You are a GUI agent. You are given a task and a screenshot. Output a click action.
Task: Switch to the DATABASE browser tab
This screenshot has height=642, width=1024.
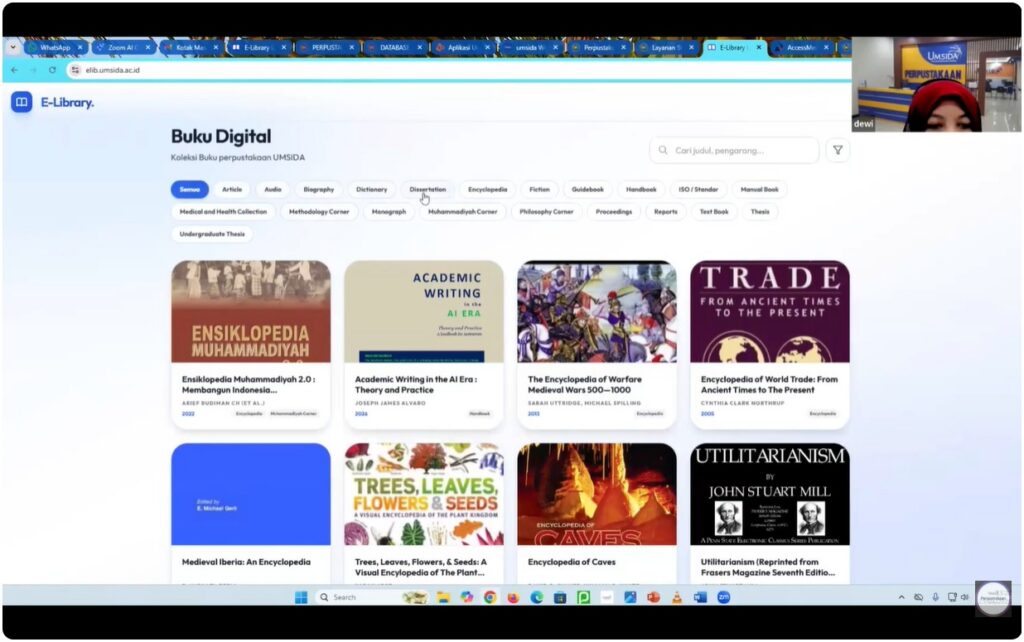click(x=392, y=47)
